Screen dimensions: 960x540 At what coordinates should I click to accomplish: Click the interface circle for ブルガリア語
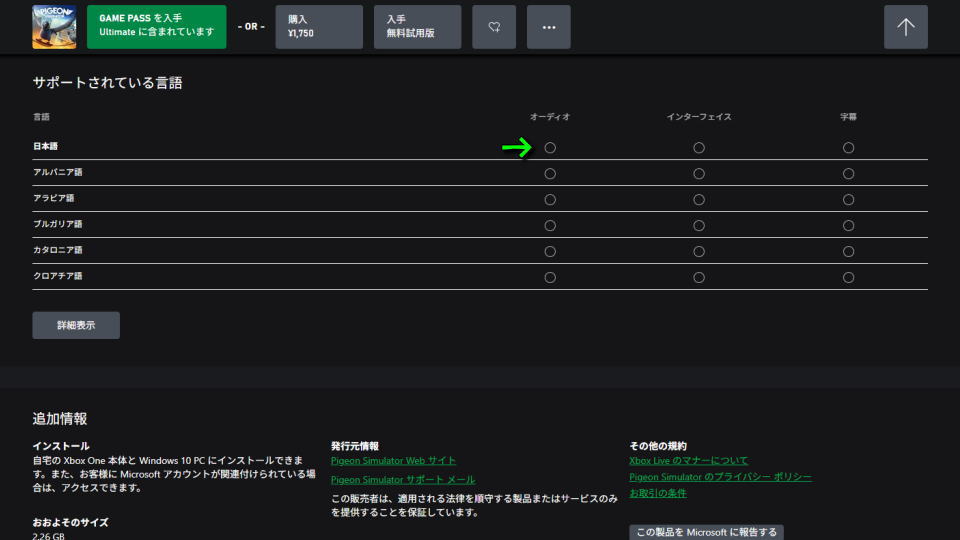pos(699,225)
